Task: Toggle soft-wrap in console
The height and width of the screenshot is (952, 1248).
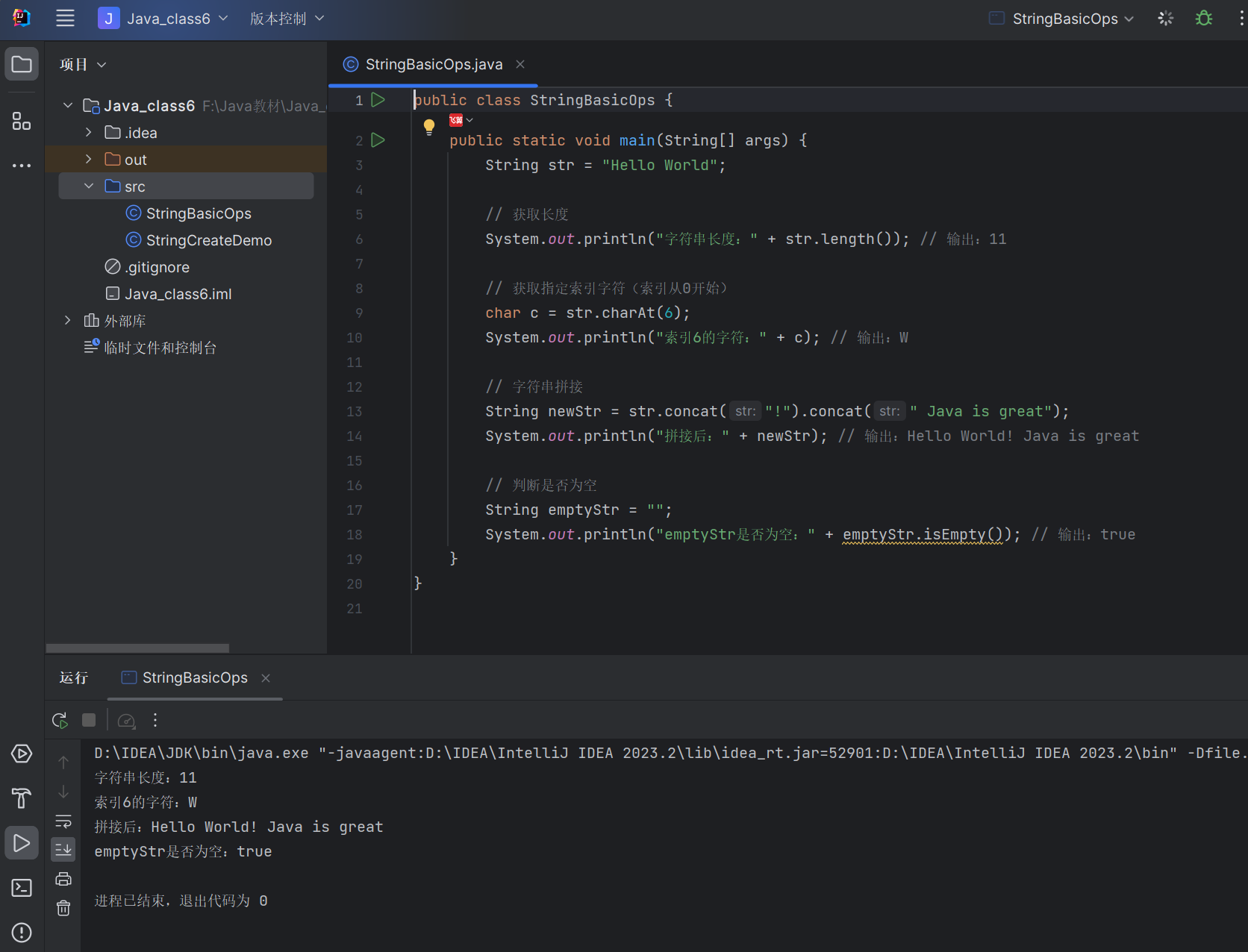Action: (63, 821)
